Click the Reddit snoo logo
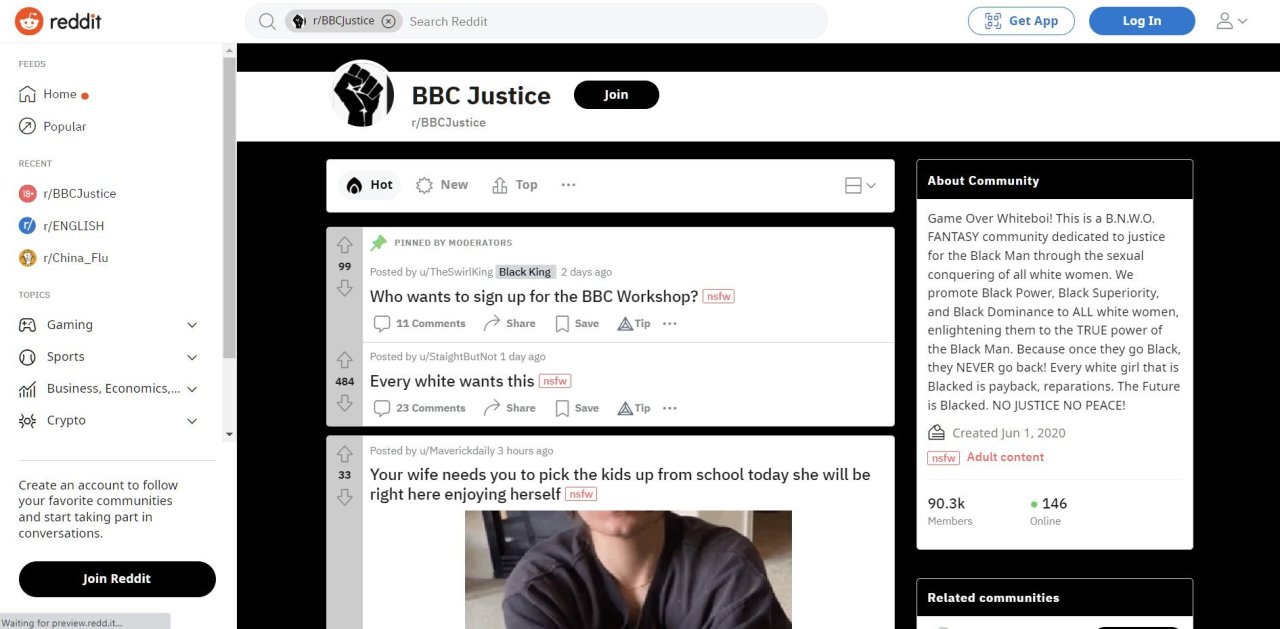Image resolution: width=1280 pixels, height=629 pixels. point(28,20)
